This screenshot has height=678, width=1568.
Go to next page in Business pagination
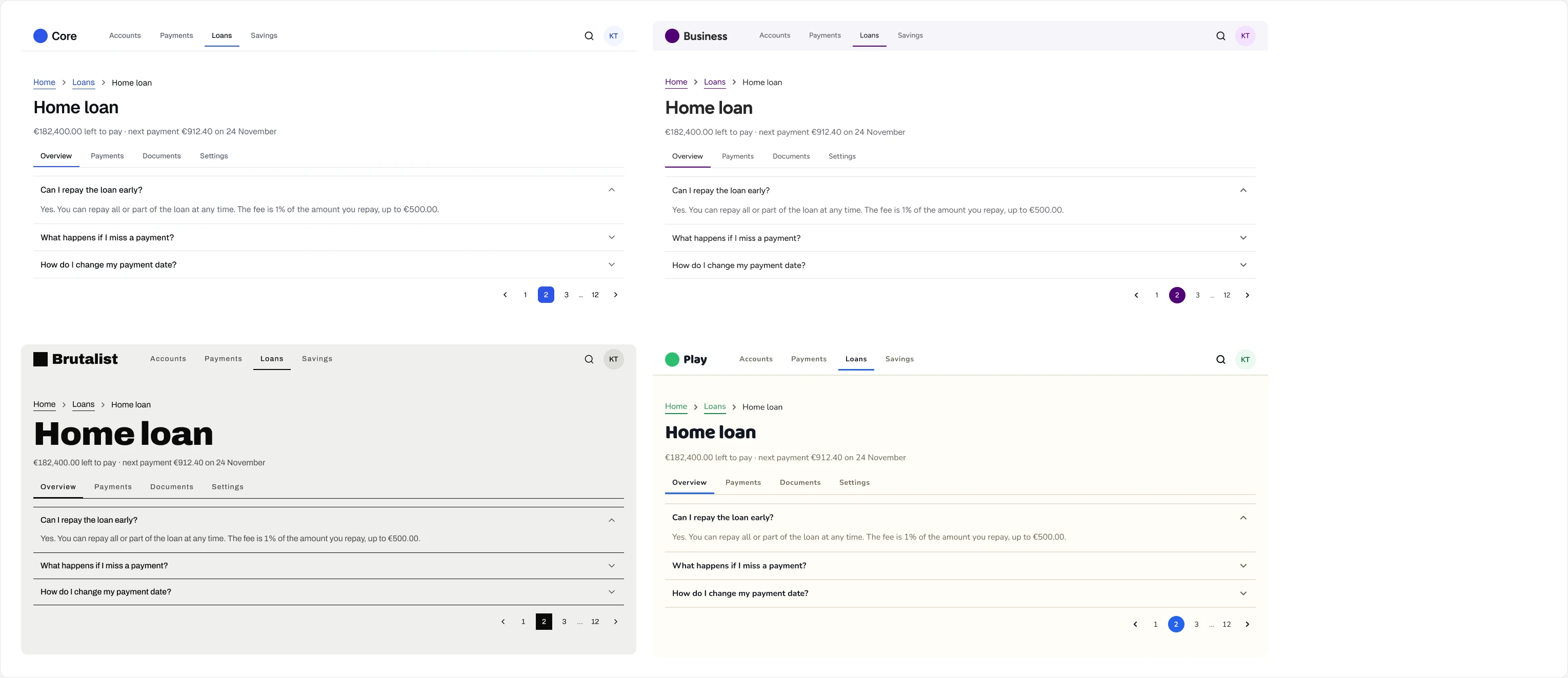(1247, 295)
